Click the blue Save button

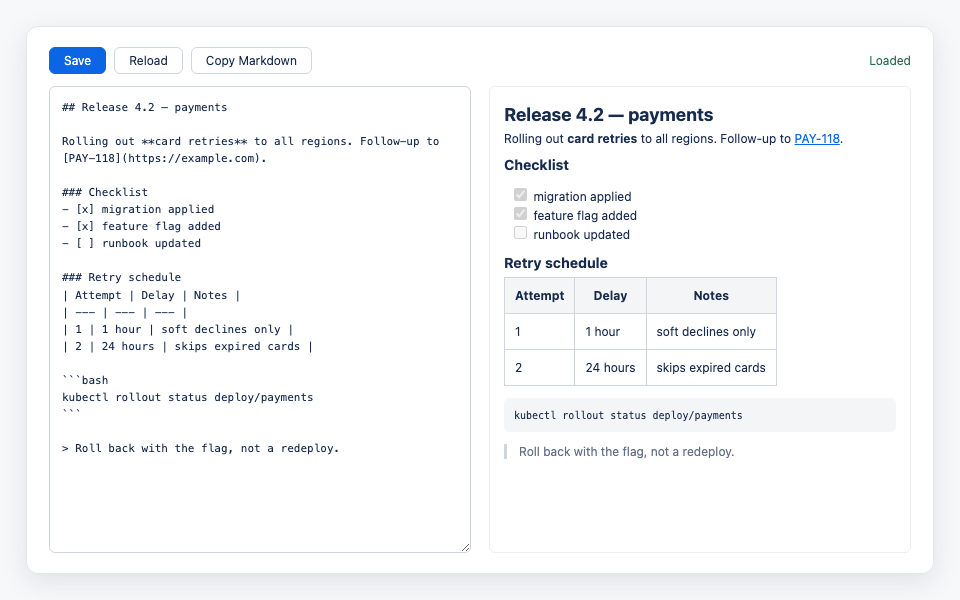(77, 61)
